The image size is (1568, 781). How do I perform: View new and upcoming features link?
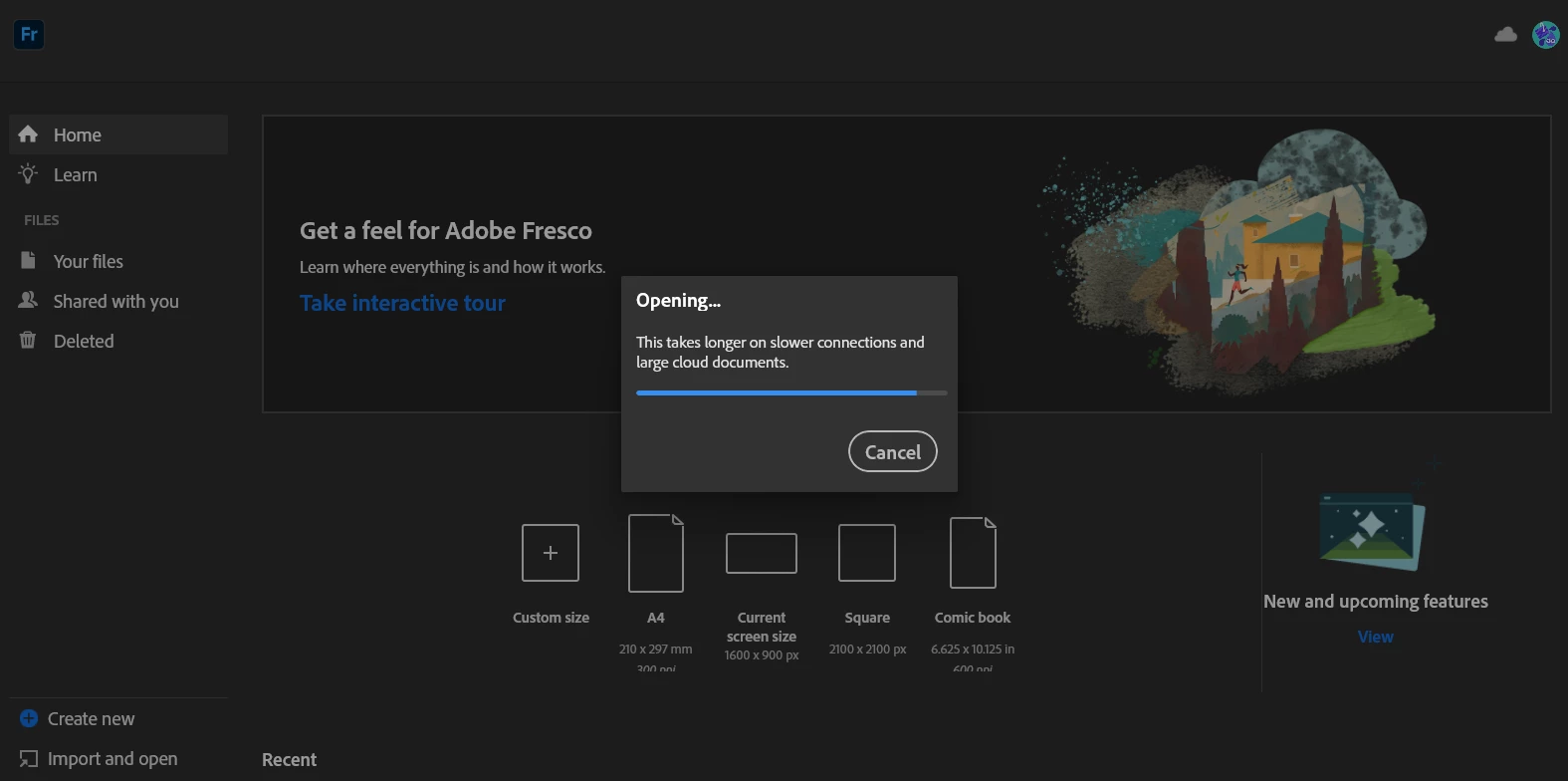(x=1376, y=637)
